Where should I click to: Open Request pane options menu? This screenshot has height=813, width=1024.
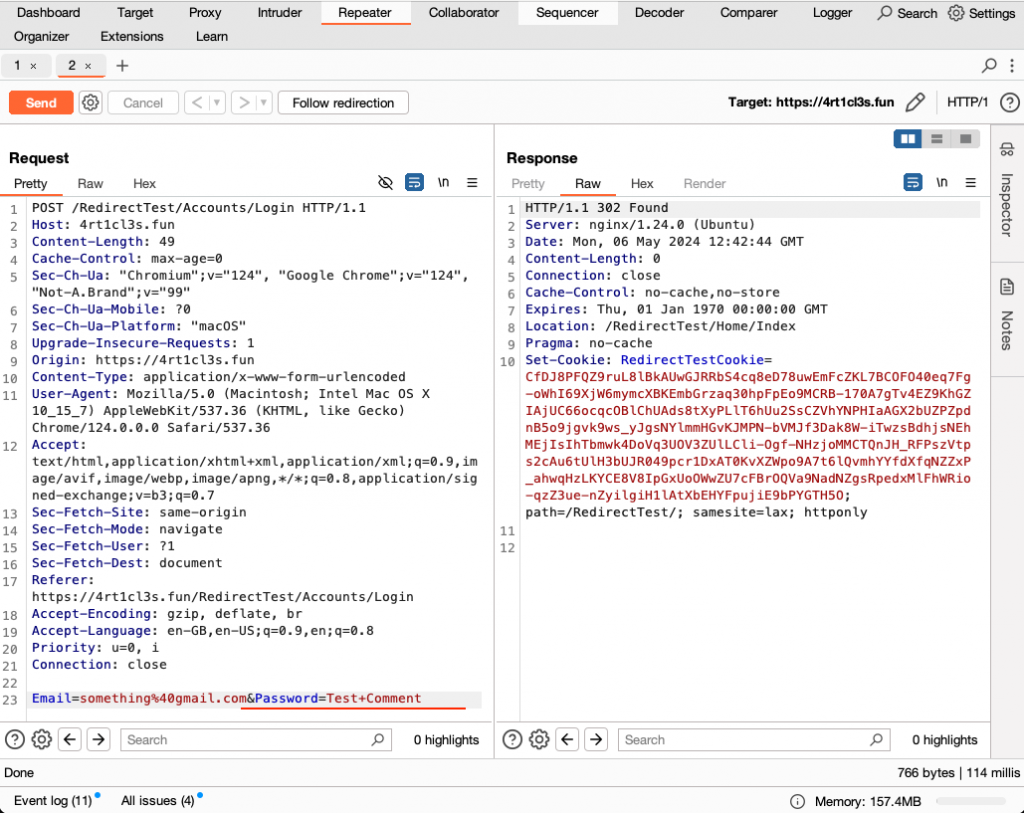[x=472, y=183]
